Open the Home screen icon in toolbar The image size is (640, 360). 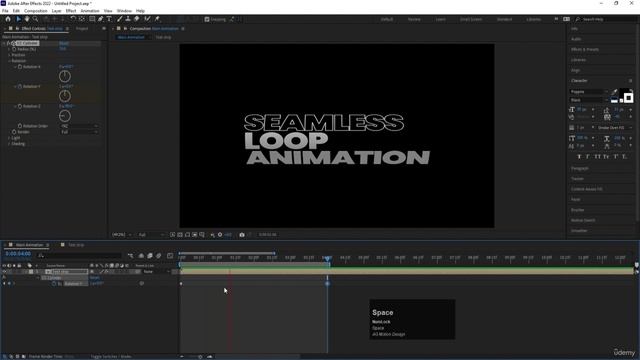8,19
